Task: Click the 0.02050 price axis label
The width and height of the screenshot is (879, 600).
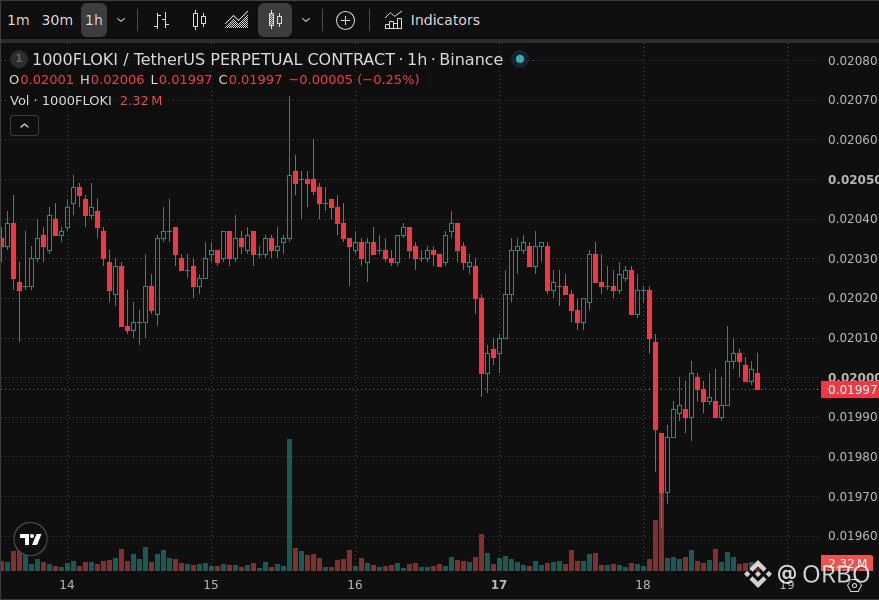Action: pos(853,180)
